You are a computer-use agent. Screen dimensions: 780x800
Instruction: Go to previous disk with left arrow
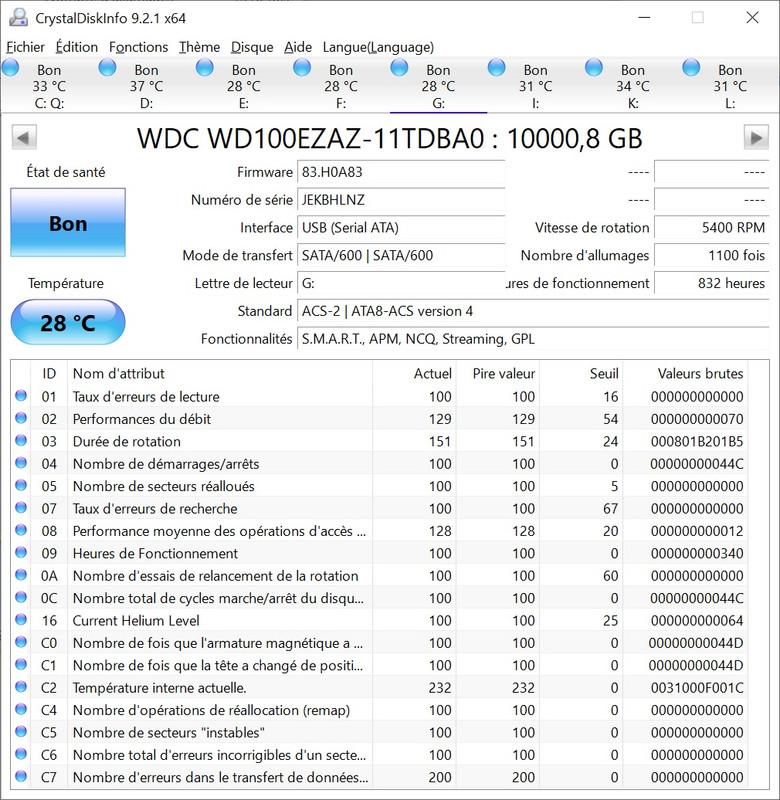(24, 137)
